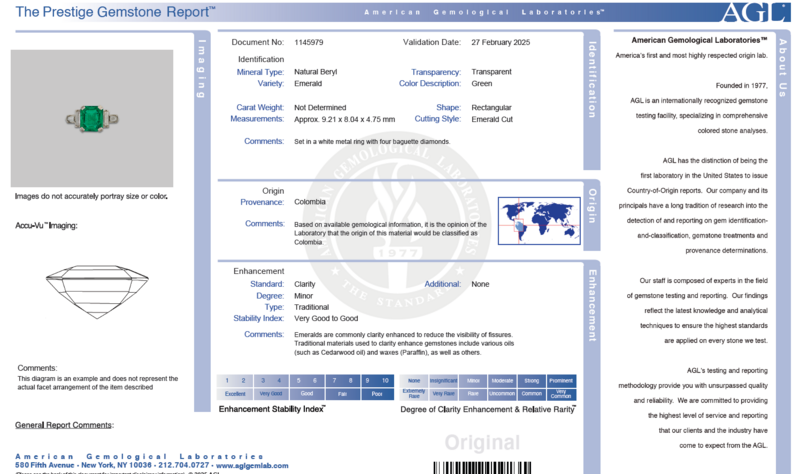Screen dimensions: 800x474
Task: Select the vertical Identification section label
Action: 592,80
